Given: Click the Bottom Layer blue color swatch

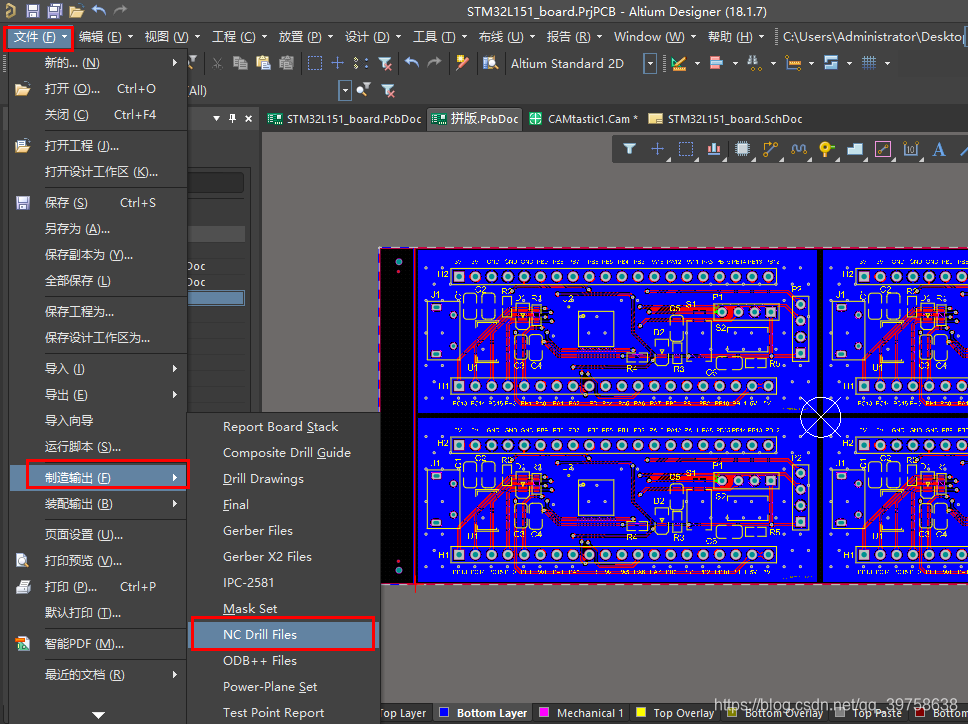Looking at the screenshot, I should coord(443,712).
